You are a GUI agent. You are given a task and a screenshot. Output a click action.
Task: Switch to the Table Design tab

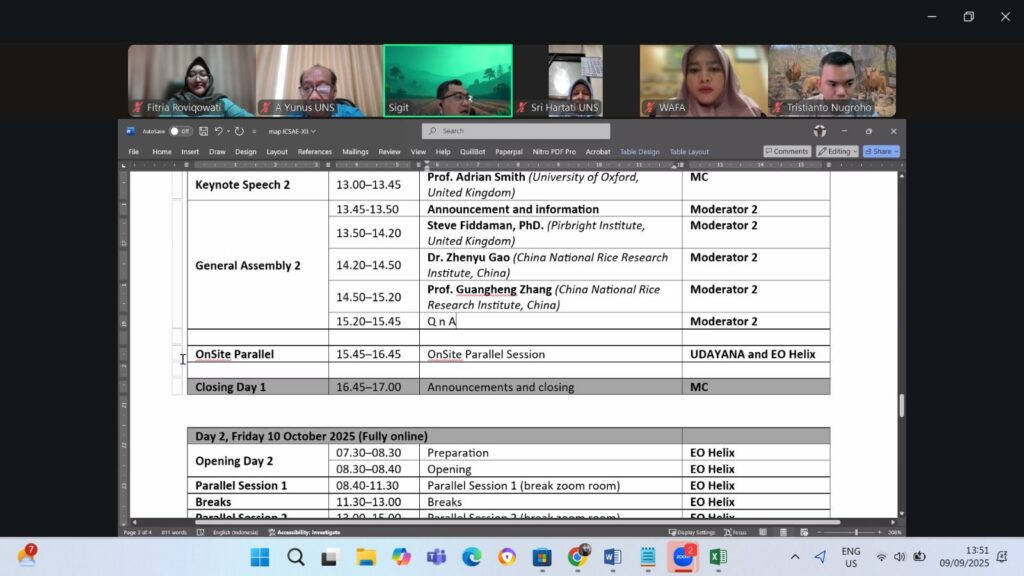(x=639, y=152)
